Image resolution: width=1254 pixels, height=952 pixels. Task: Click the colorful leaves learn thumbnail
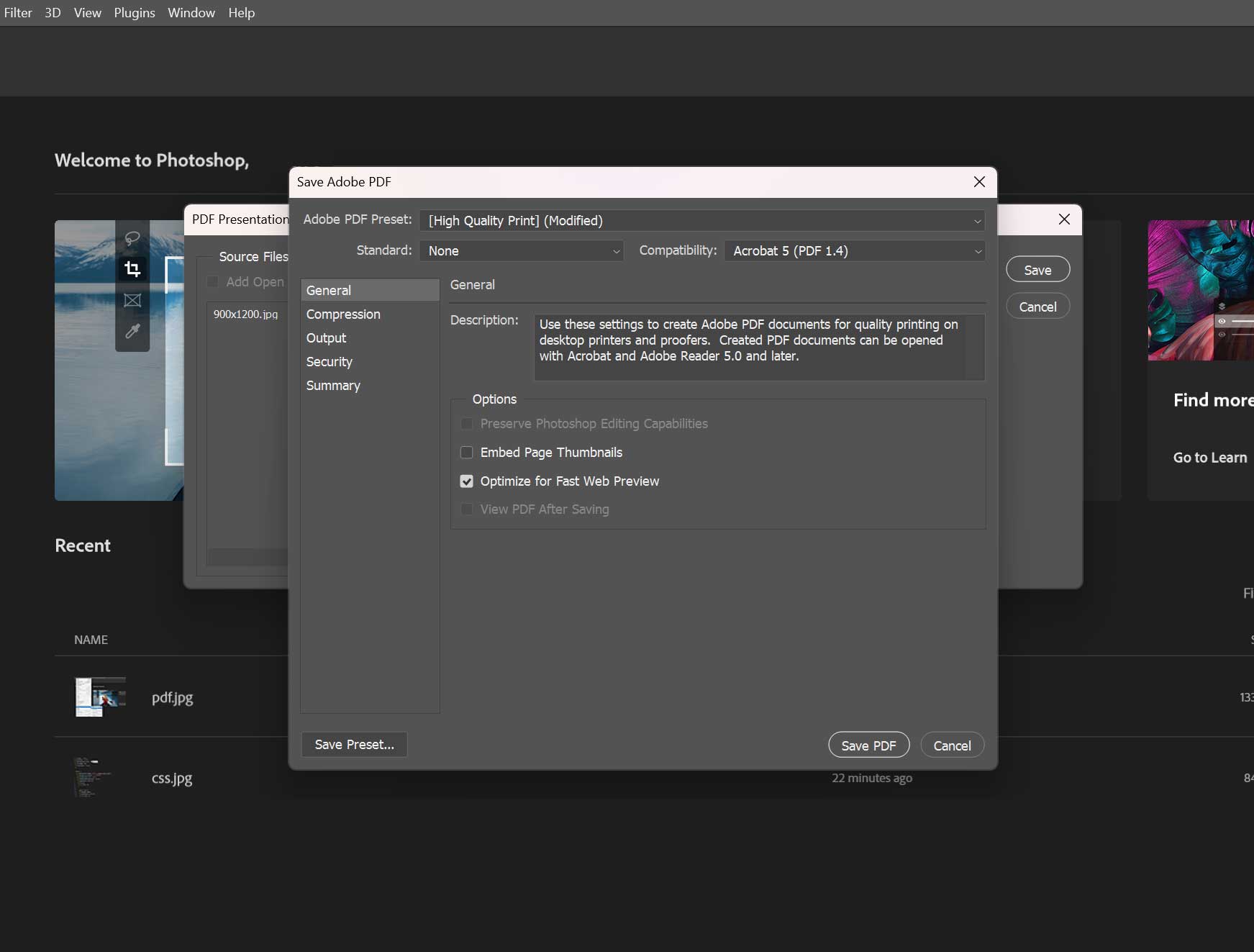(1201, 290)
